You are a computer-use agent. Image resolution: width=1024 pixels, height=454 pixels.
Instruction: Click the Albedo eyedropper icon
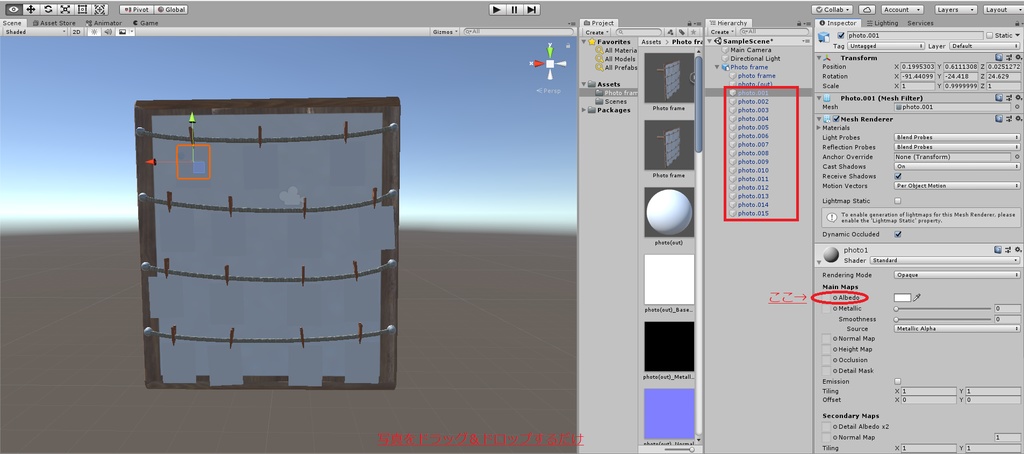point(917,297)
